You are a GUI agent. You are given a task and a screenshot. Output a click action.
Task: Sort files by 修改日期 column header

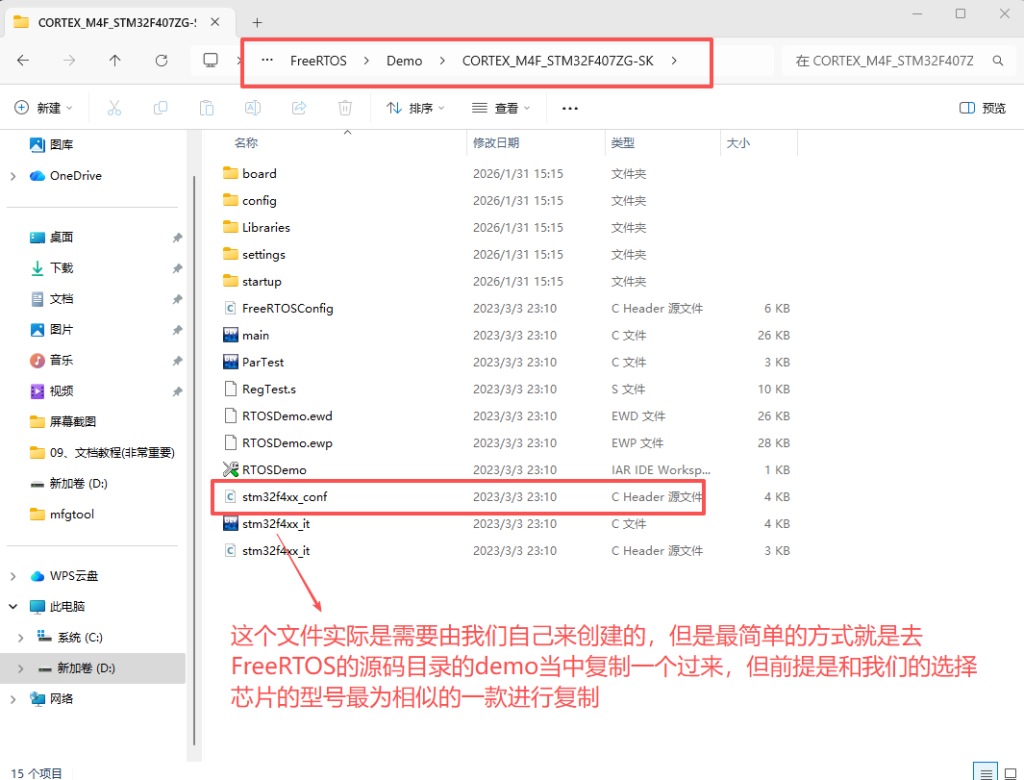(496, 143)
